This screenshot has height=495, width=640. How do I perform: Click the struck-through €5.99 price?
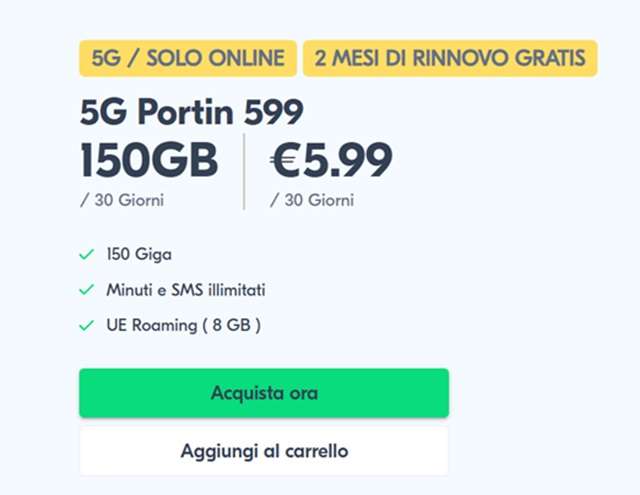coord(331,160)
